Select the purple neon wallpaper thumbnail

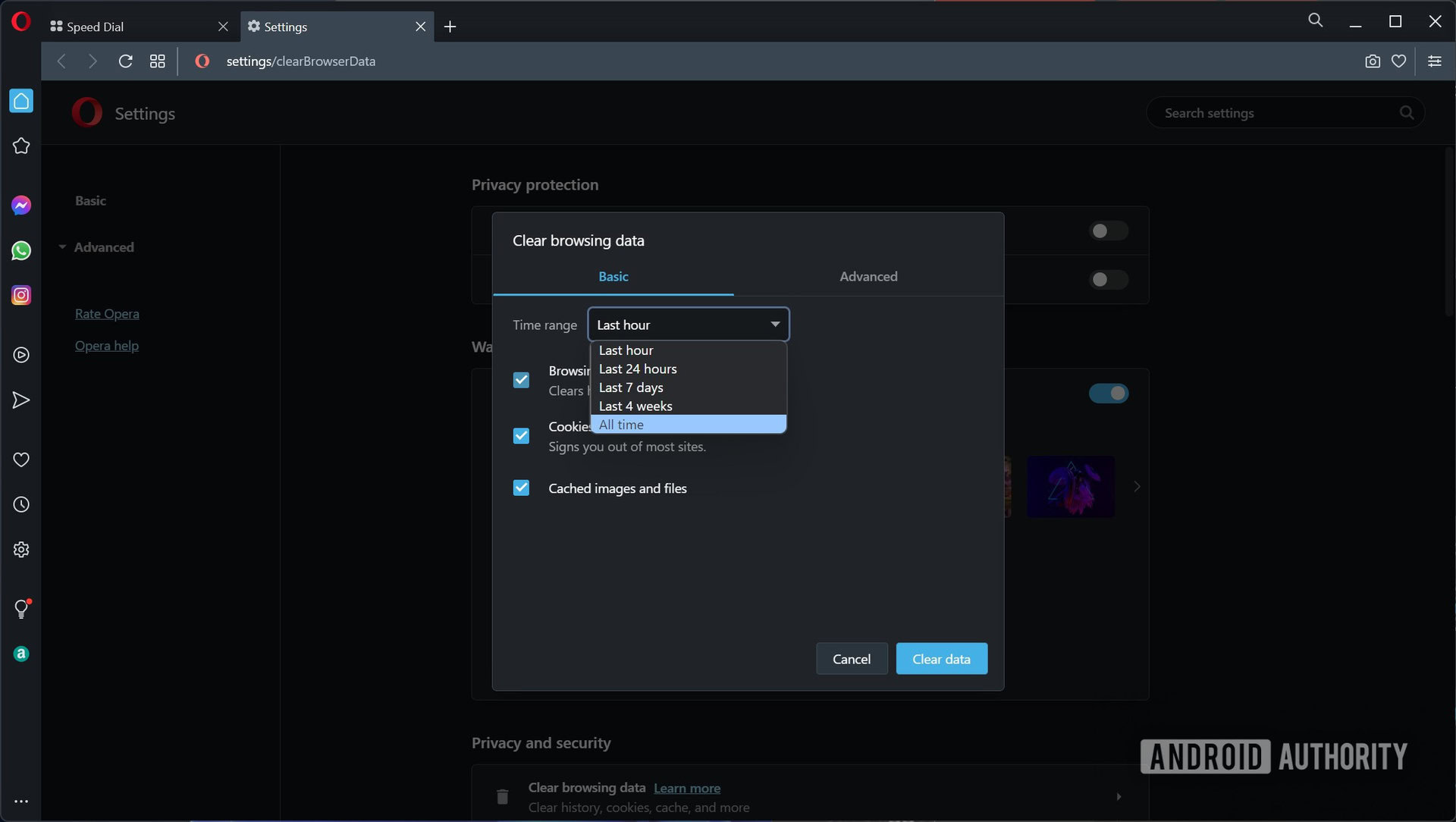click(1071, 487)
